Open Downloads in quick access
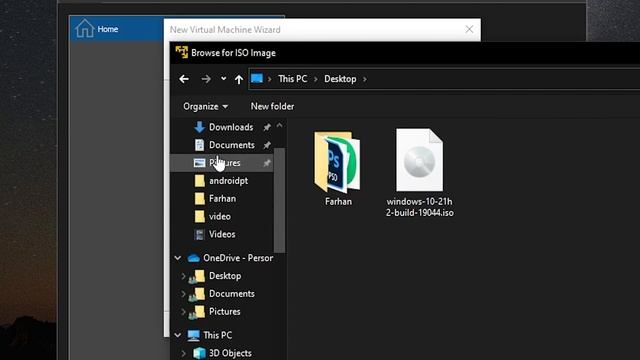This screenshot has width=640, height=360. [231, 127]
